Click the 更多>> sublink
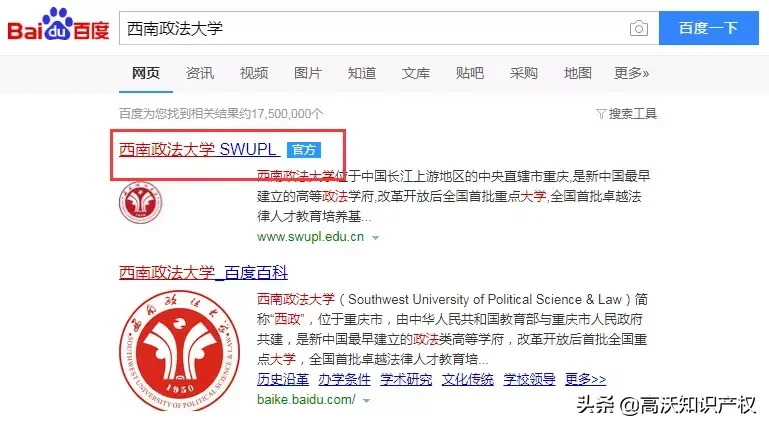 click(x=586, y=379)
